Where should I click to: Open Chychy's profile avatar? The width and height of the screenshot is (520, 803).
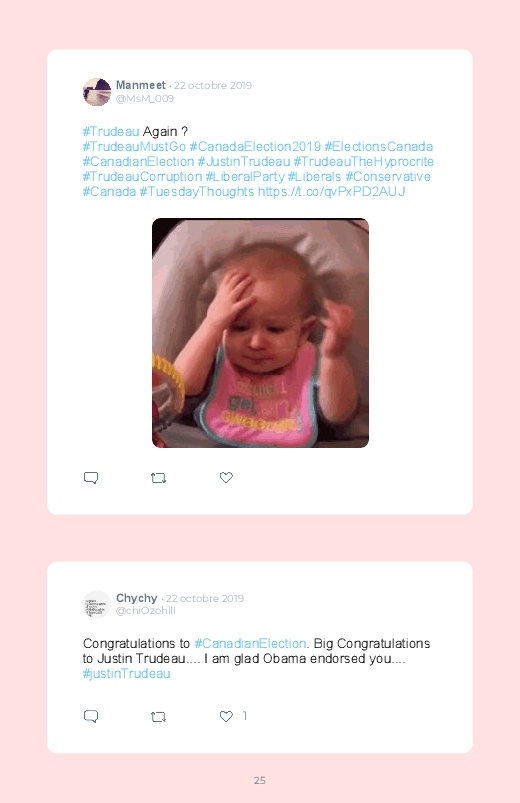tap(97, 604)
